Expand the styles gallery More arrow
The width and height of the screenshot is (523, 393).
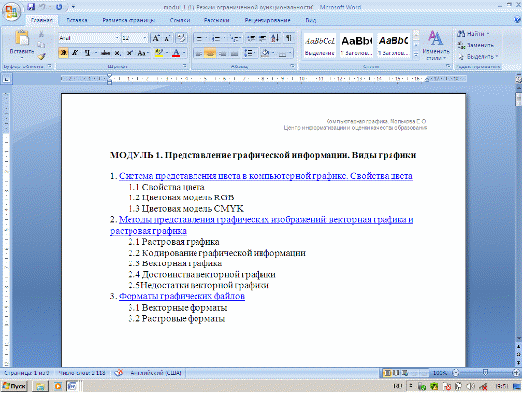(416, 55)
